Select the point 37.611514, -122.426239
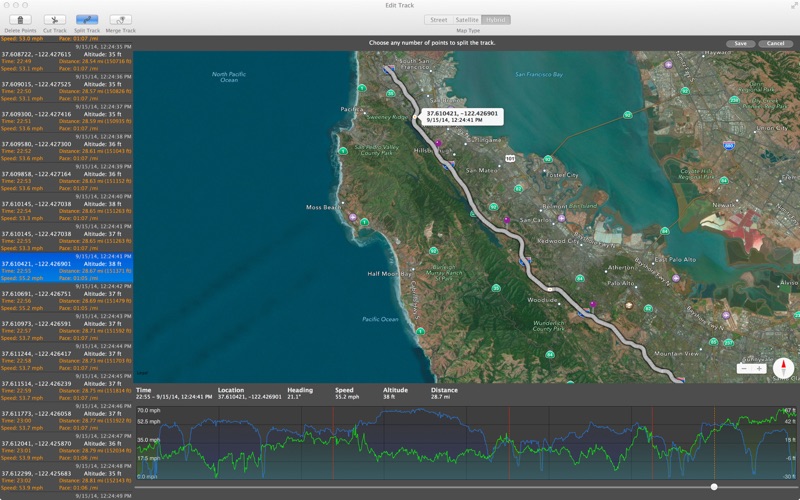 click(66, 387)
